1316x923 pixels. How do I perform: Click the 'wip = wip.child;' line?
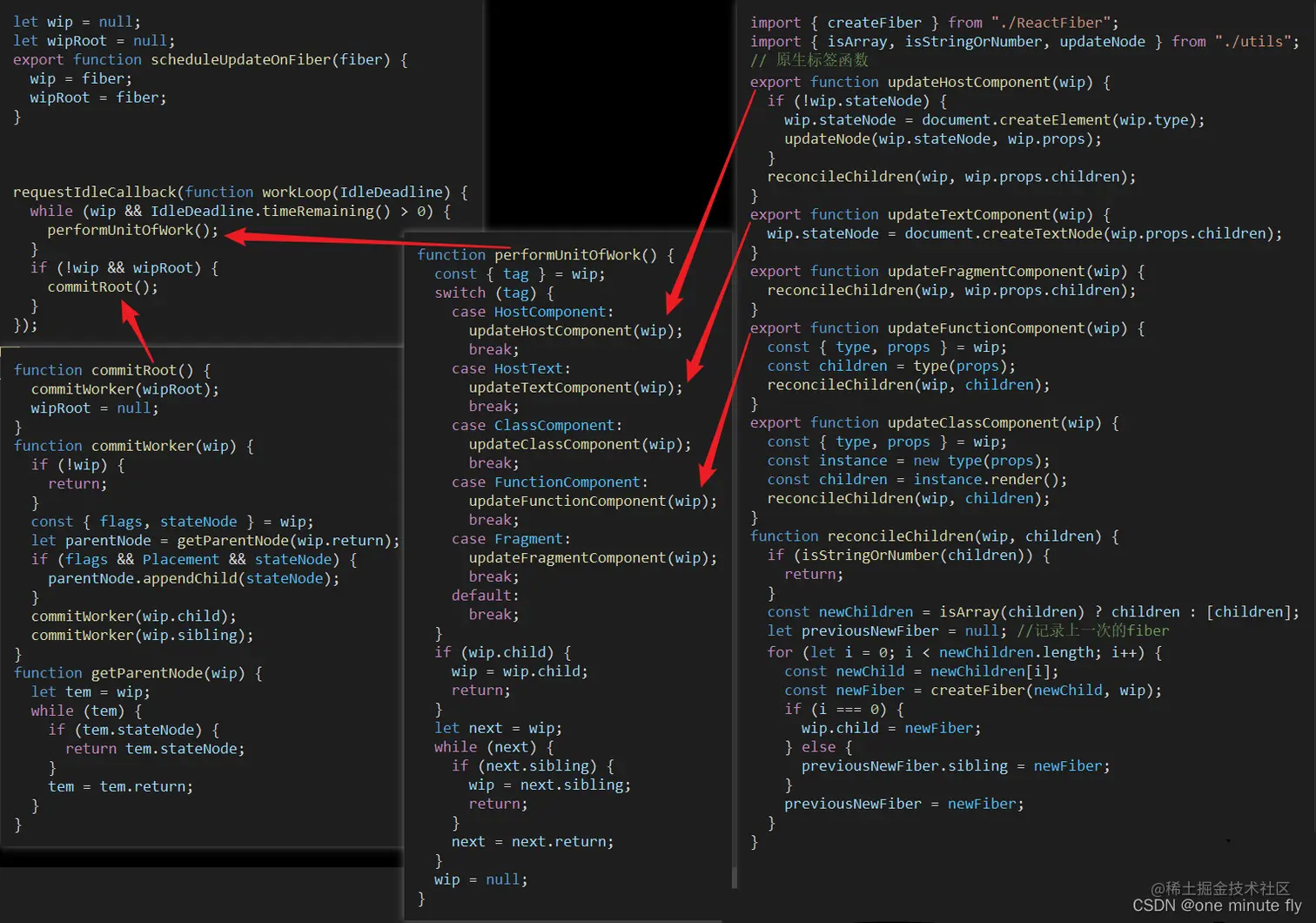[x=520, y=672]
